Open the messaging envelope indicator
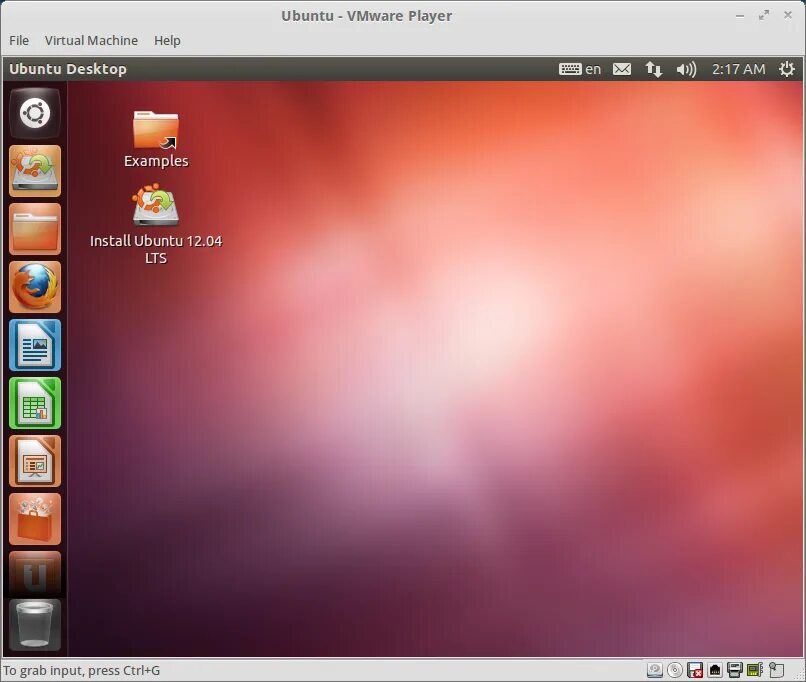This screenshot has width=806, height=682. click(x=622, y=69)
